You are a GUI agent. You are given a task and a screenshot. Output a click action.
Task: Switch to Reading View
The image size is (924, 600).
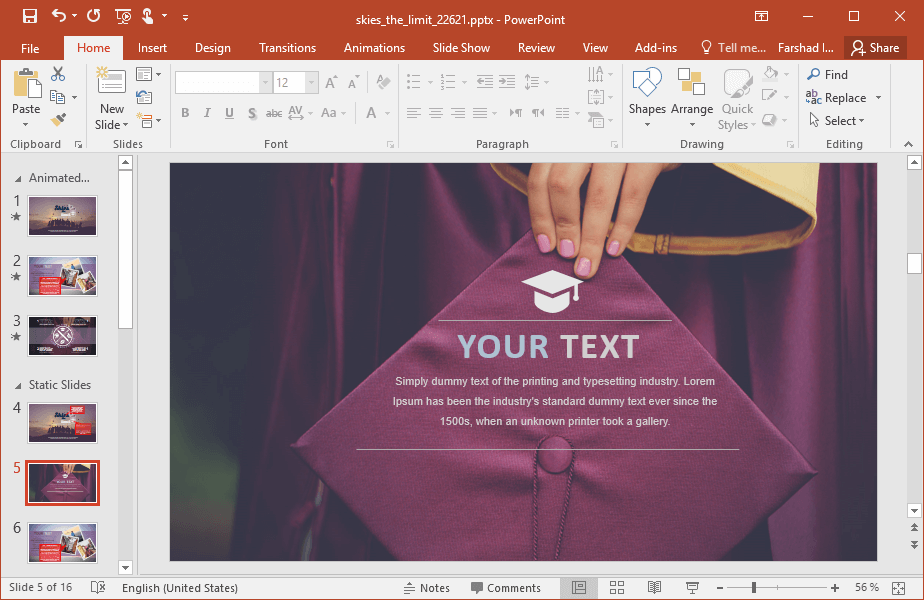[x=654, y=587]
